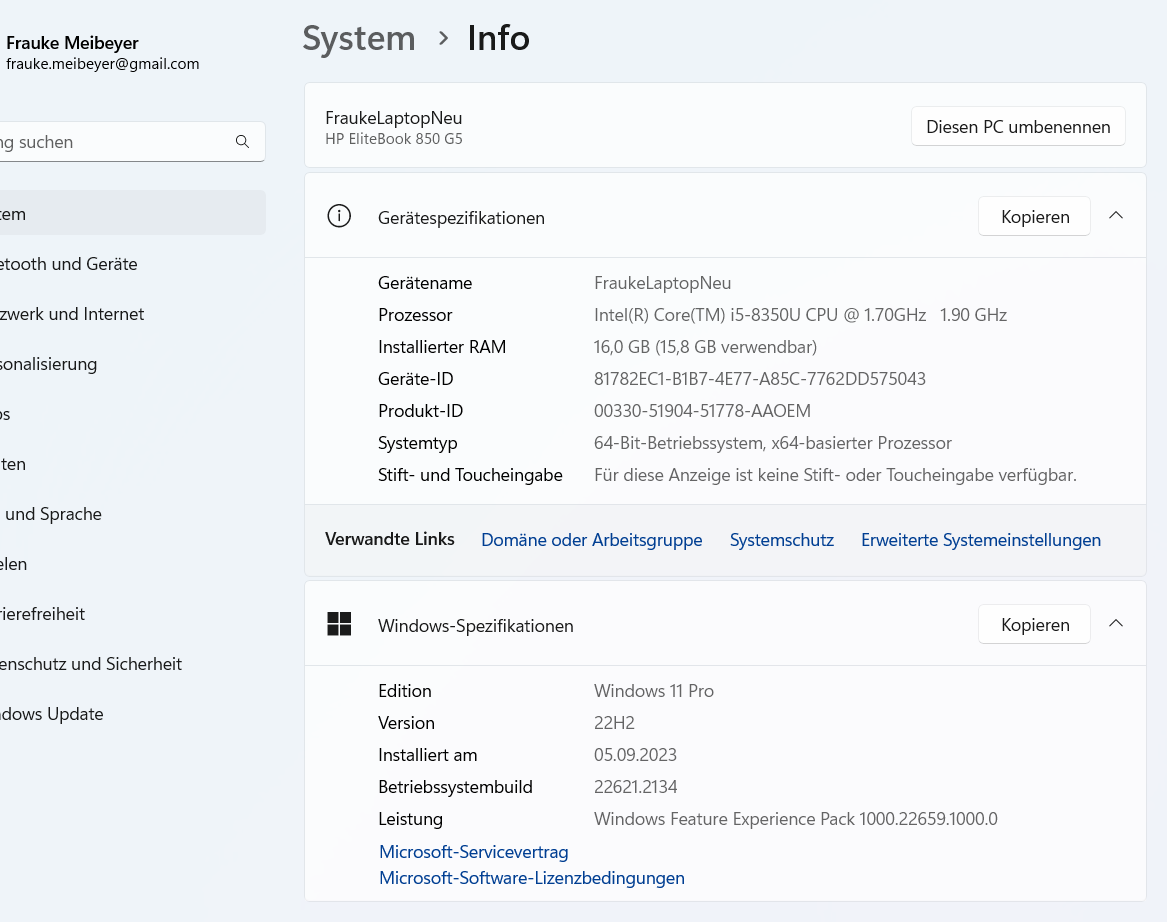Click the magnifier icon in the search box
The width and height of the screenshot is (1167, 922).
coord(242,142)
